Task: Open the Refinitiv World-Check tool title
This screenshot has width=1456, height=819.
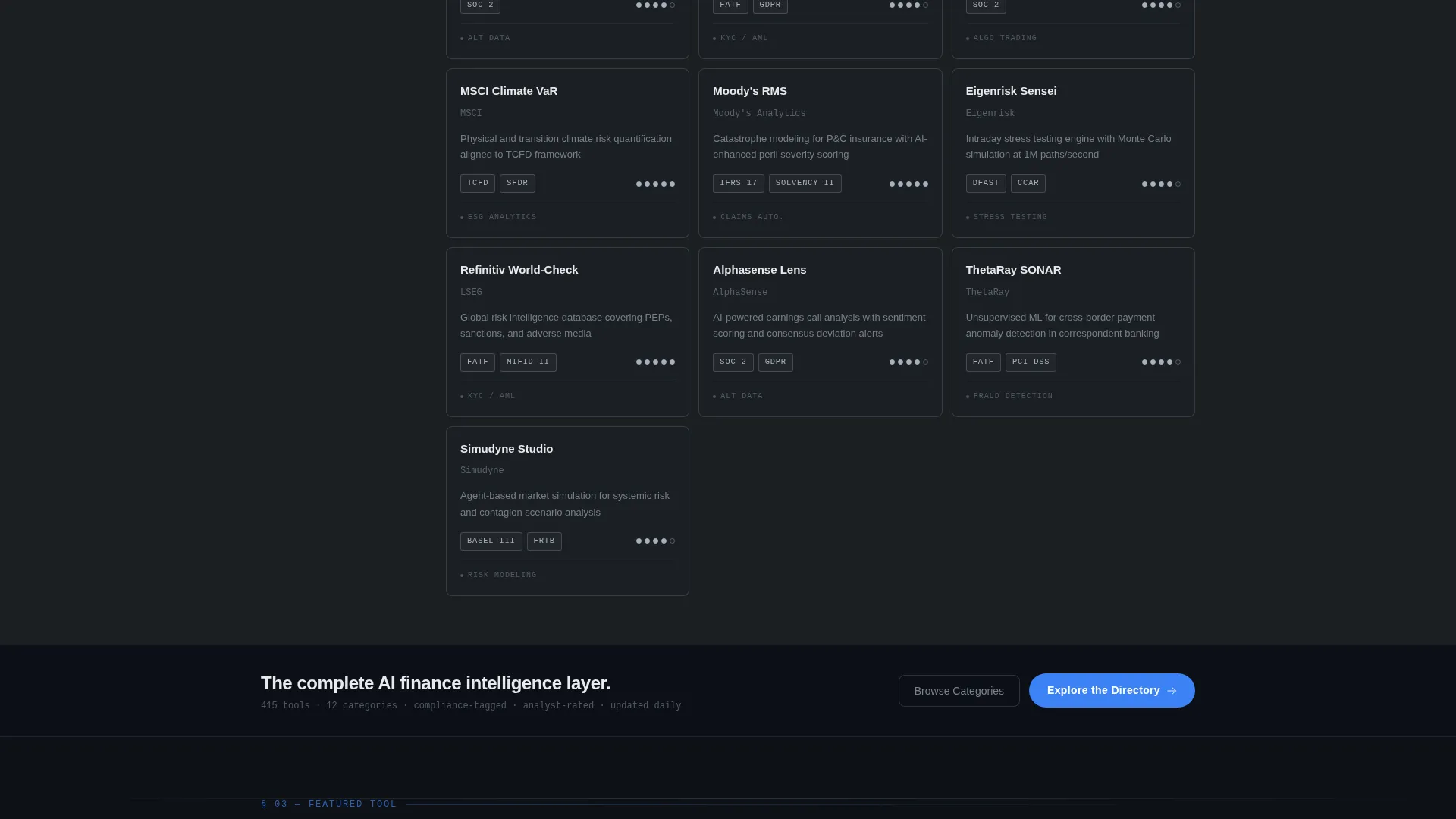Action: tap(519, 270)
